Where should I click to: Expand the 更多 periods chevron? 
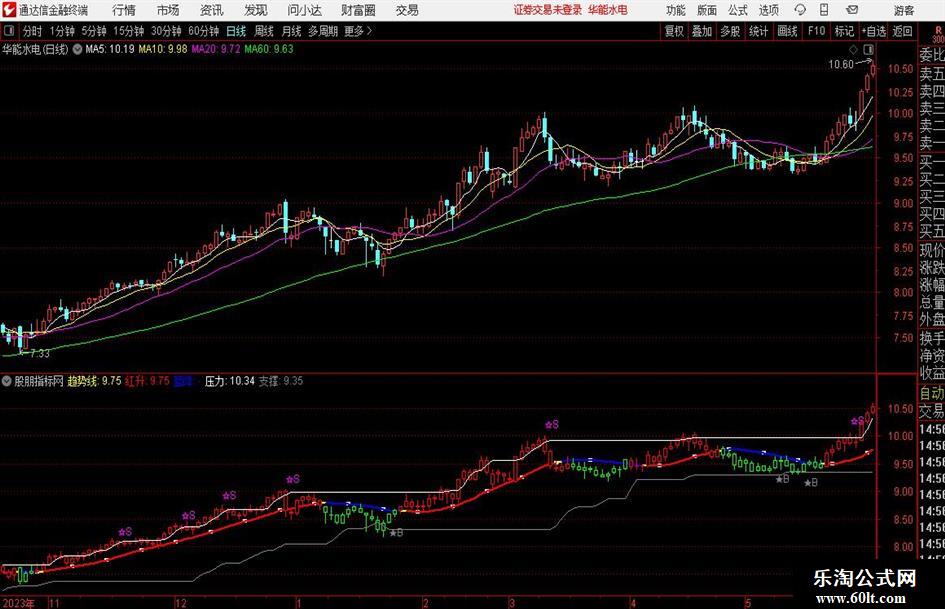(x=359, y=31)
